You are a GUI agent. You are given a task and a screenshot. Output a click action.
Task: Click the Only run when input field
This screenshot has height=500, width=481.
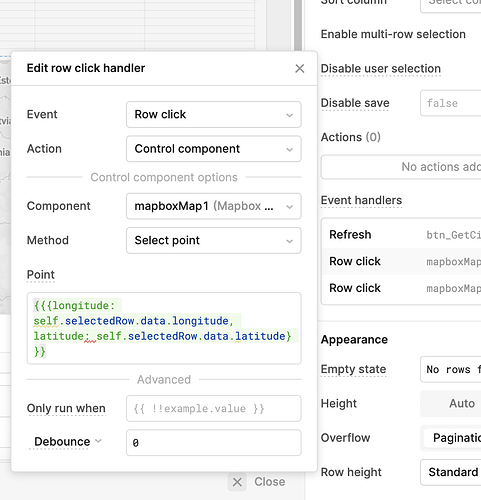[x=214, y=409]
